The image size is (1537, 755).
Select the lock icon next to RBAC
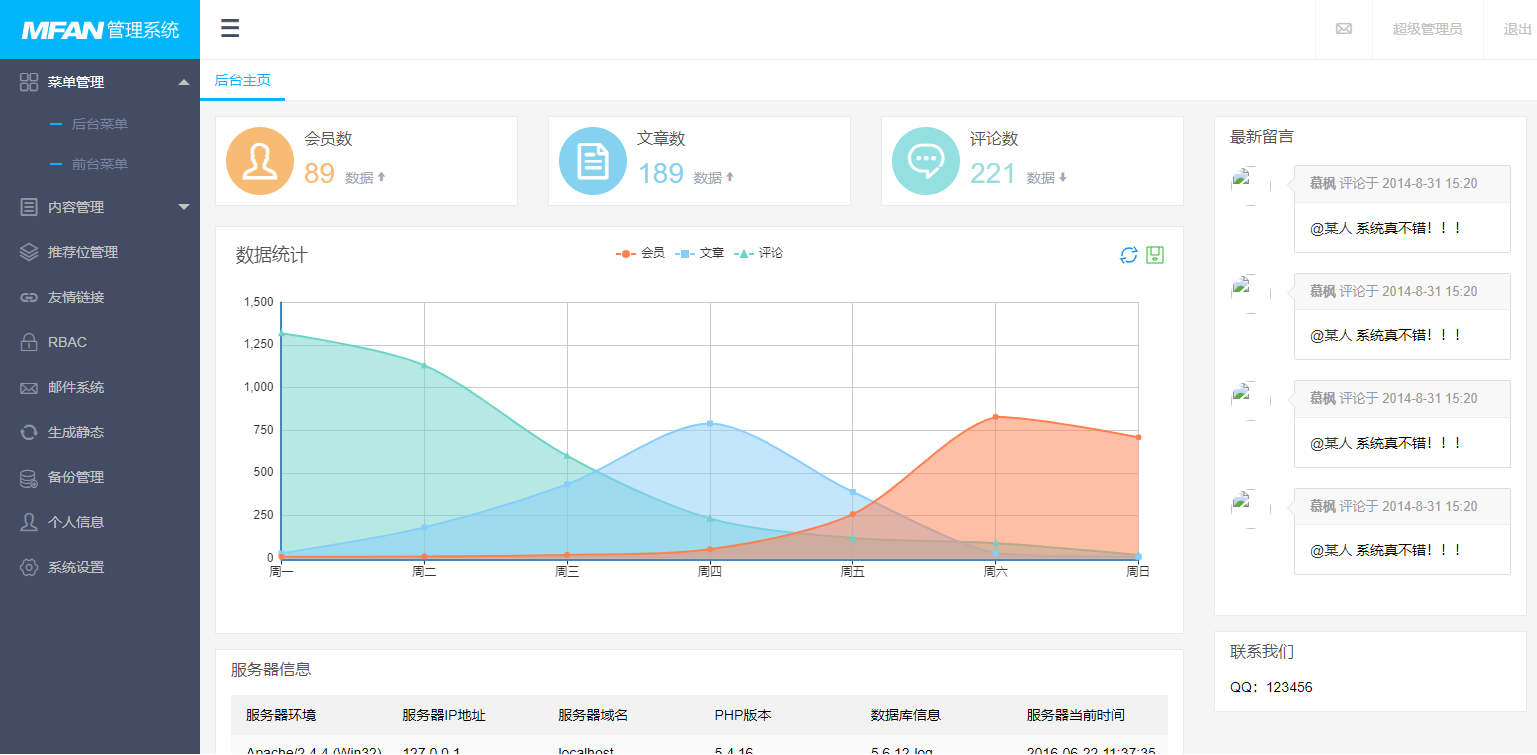pos(28,342)
